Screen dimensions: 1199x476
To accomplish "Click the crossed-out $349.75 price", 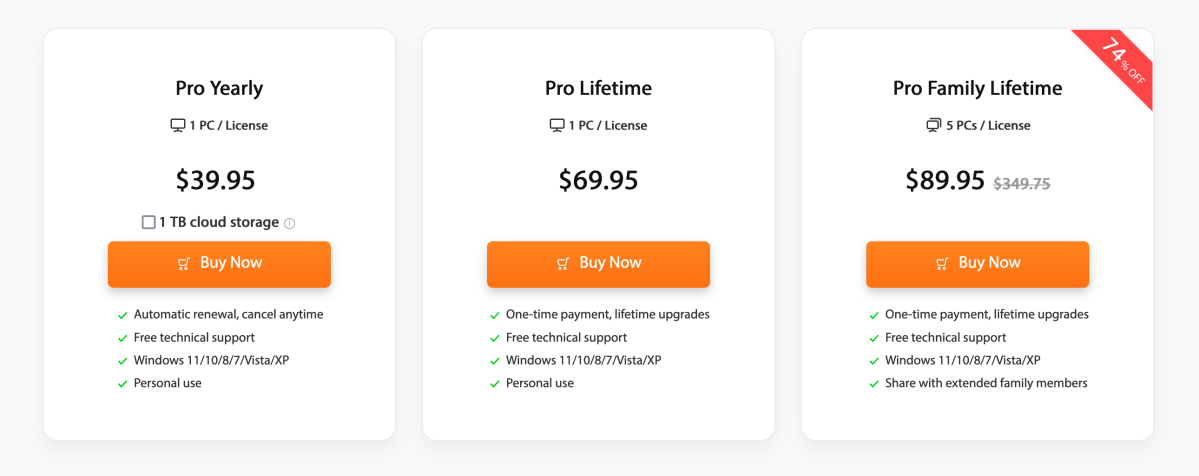I will click(1022, 184).
